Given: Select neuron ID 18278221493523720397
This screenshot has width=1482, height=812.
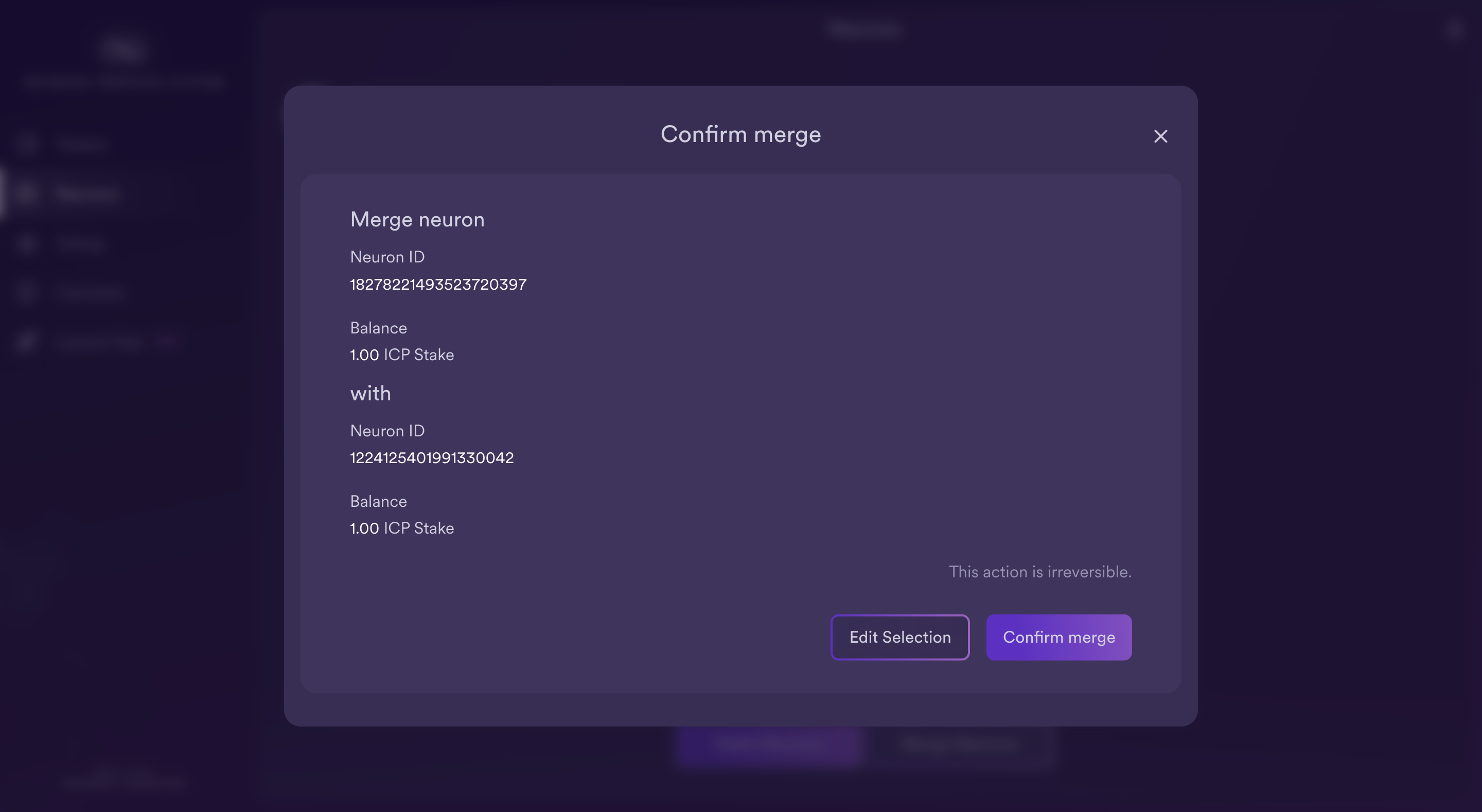Looking at the screenshot, I should click(438, 284).
